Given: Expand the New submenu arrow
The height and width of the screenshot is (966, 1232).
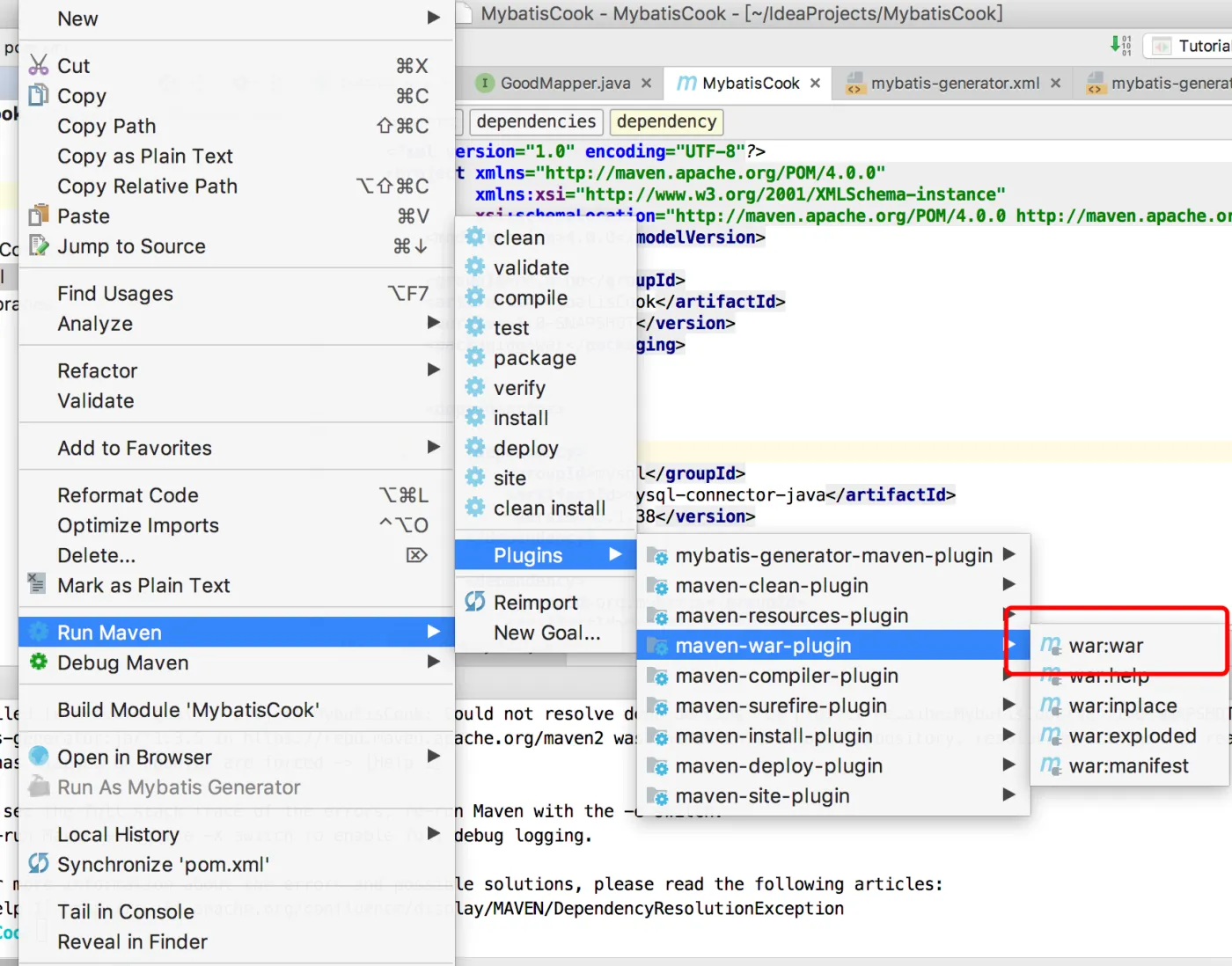Looking at the screenshot, I should coord(433,18).
